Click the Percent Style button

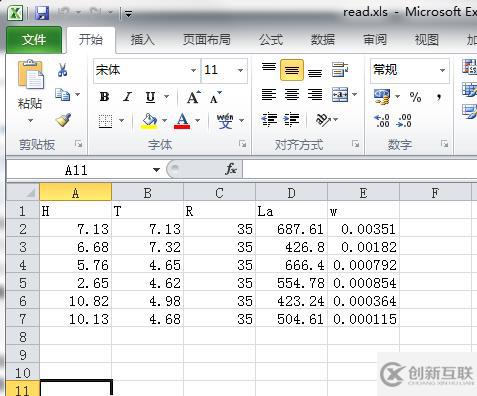pyautogui.click(x=415, y=97)
